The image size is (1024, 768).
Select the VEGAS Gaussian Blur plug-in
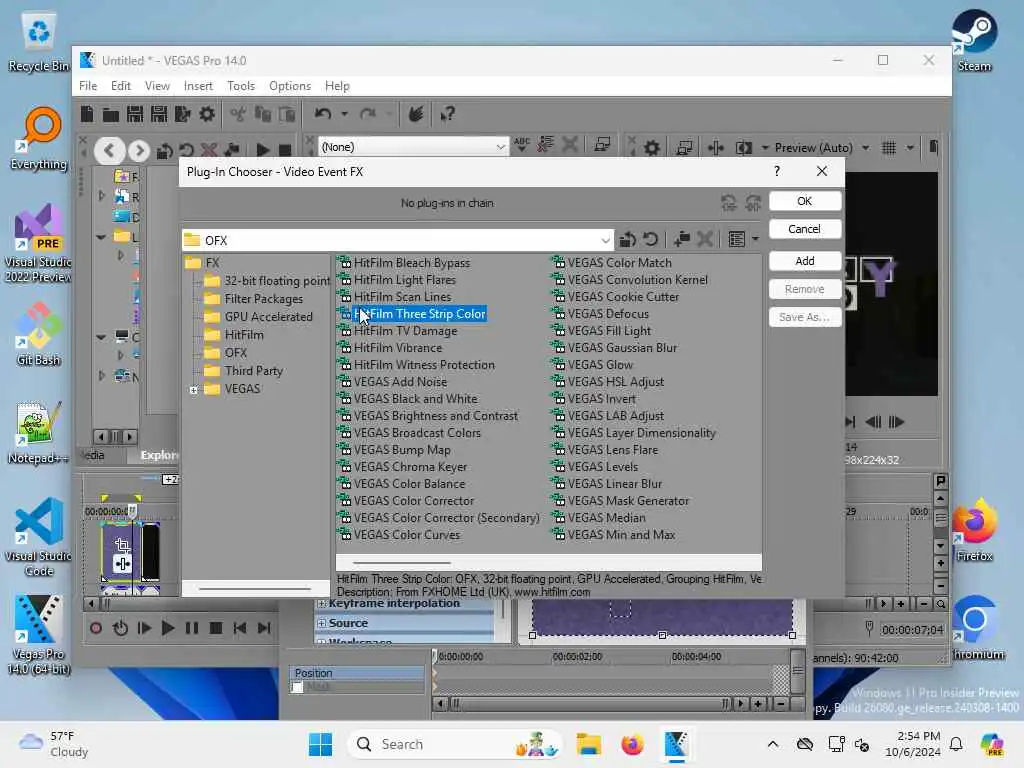click(x=622, y=348)
